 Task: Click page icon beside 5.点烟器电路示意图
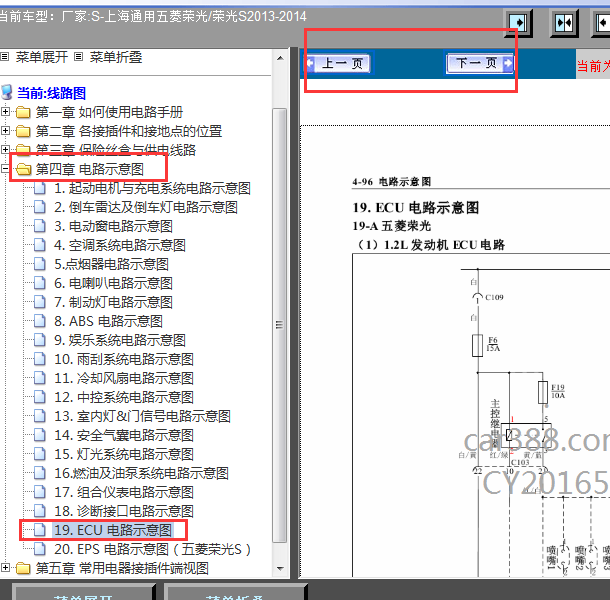[40, 264]
